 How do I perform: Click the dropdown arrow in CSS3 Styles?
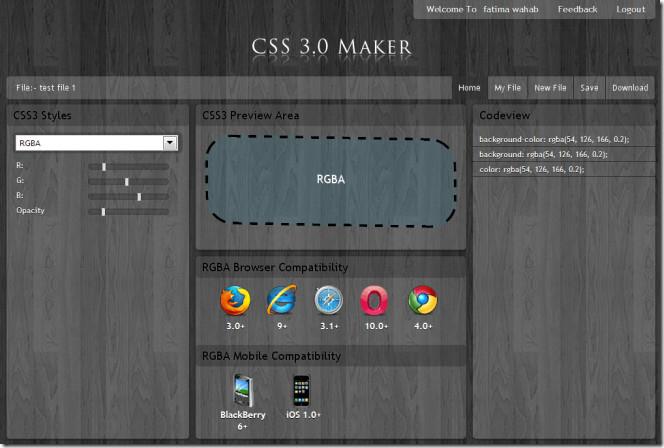point(170,143)
